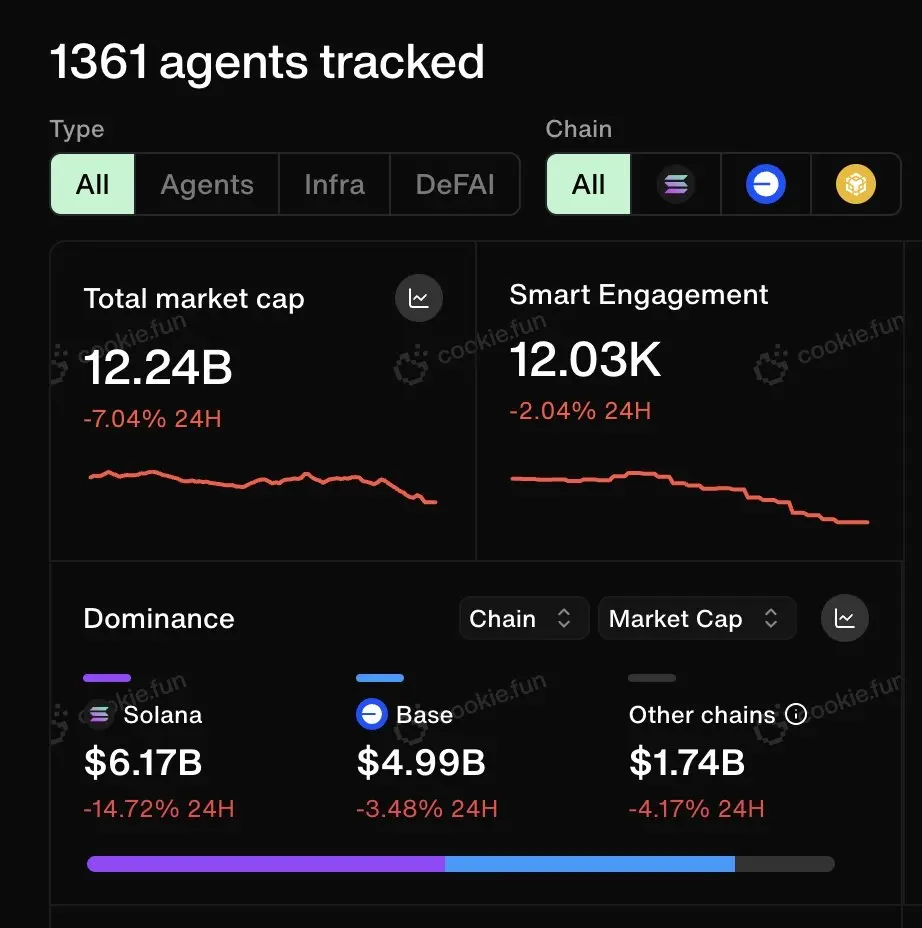Viewport: 922px width, 928px height.
Task: Click the Smart Engagement trend line chart
Action: point(690,495)
